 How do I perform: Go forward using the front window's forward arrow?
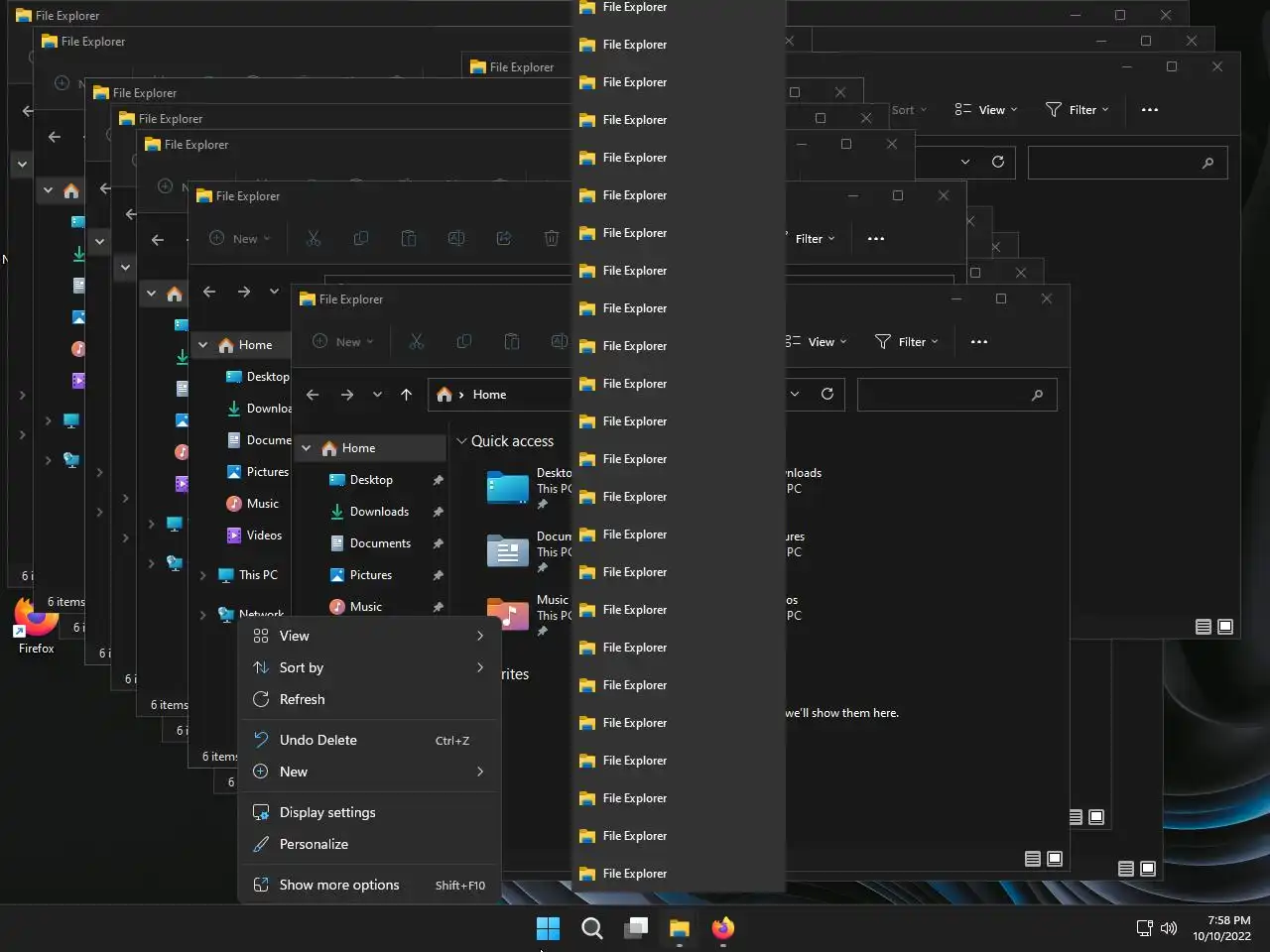tap(346, 395)
